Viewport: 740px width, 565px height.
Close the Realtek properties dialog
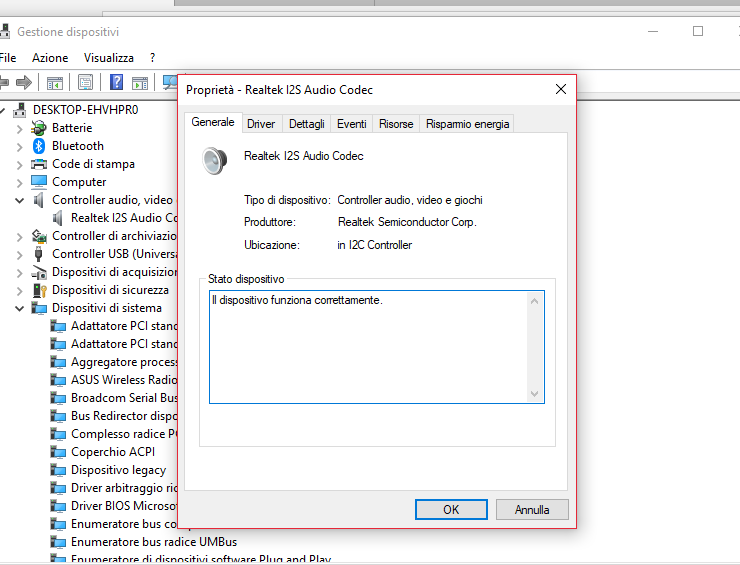pos(561,89)
